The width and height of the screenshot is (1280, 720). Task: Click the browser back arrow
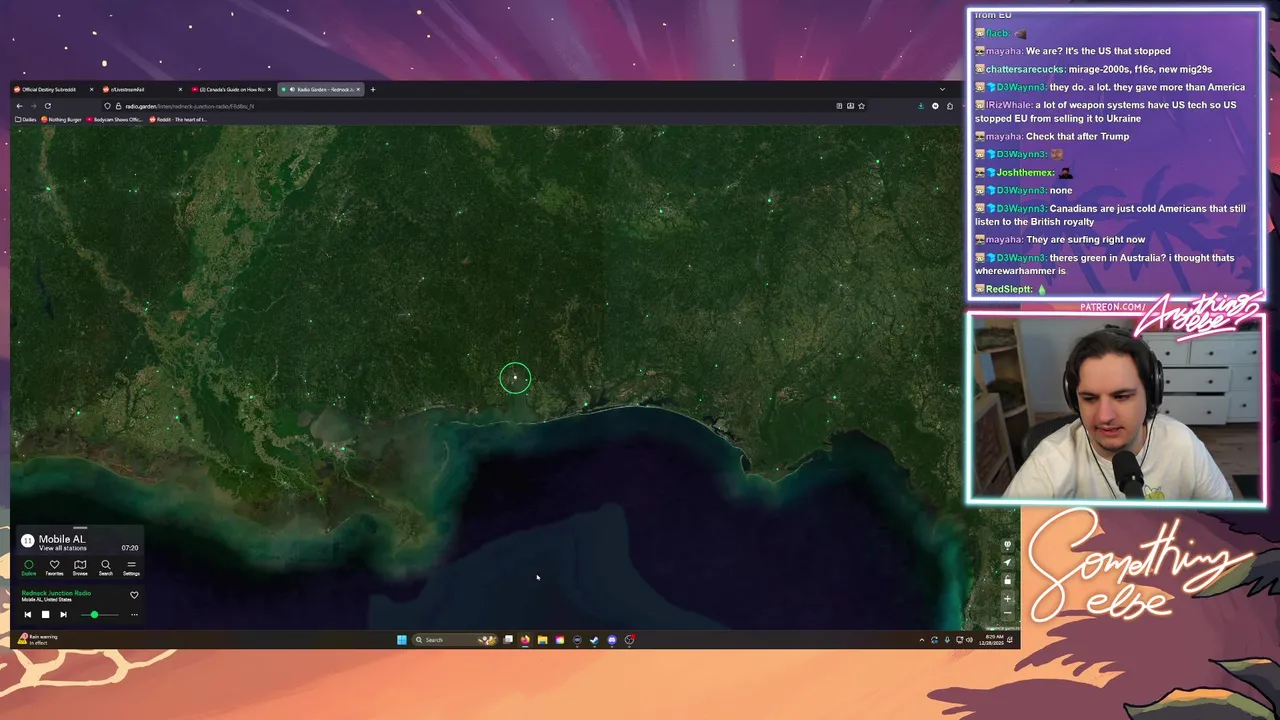(x=19, y=106)
